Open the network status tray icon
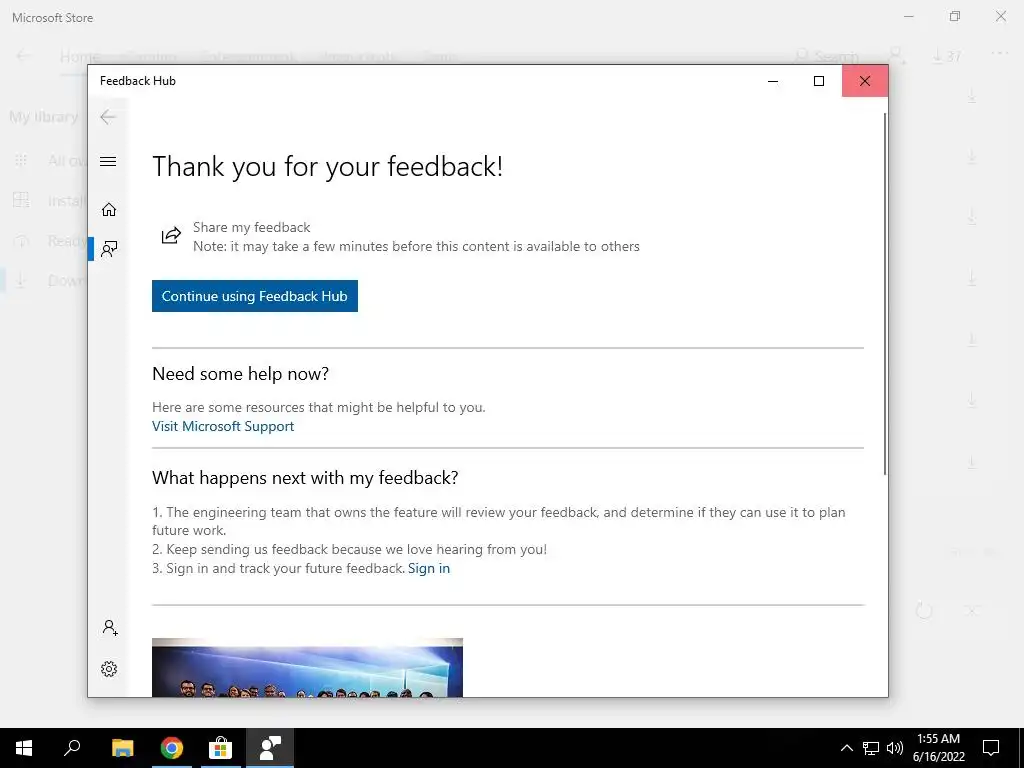The height and width of the screenshot is (768, 1024). [x=871, y=748]
